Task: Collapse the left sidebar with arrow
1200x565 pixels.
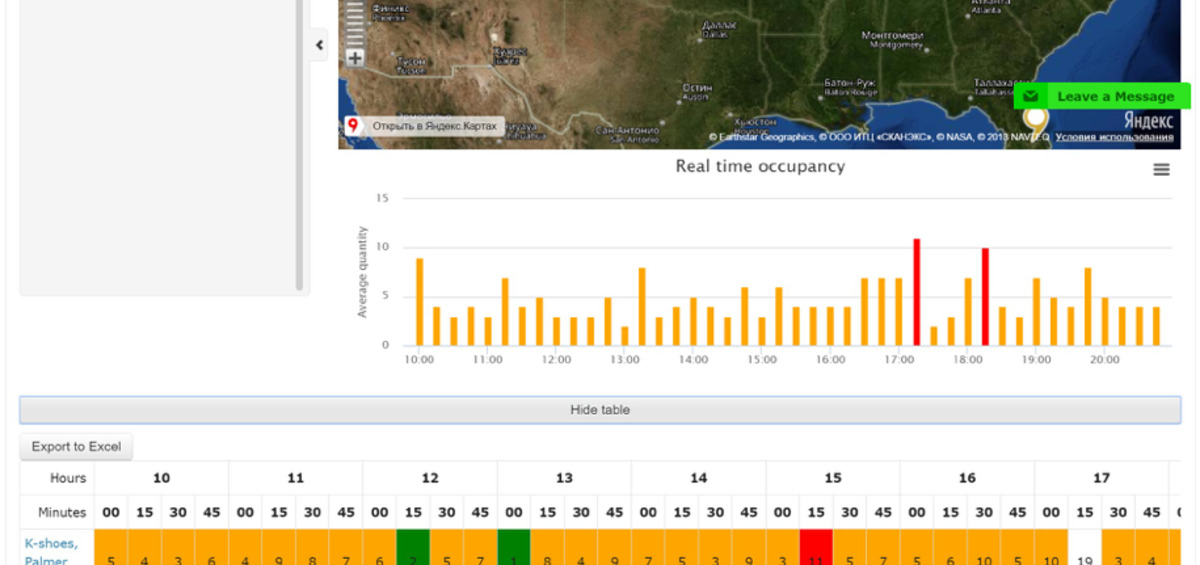Action: (319, 45)
